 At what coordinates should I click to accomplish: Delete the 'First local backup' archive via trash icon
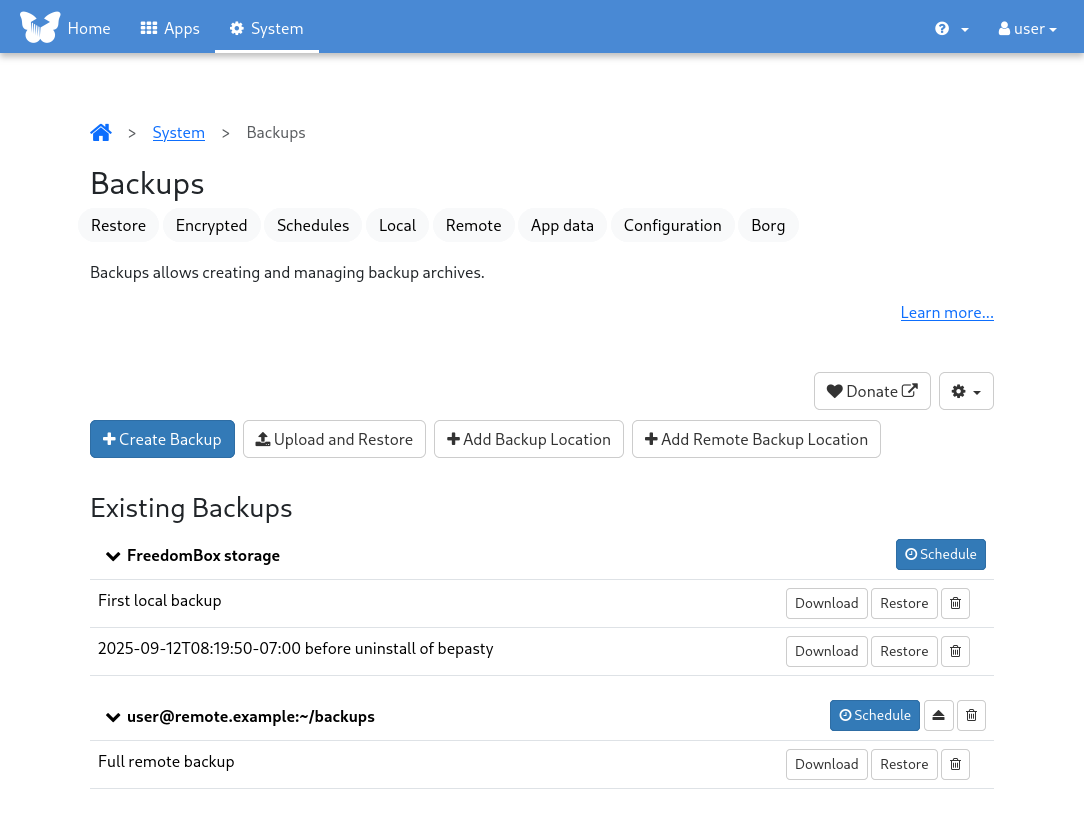955,603
